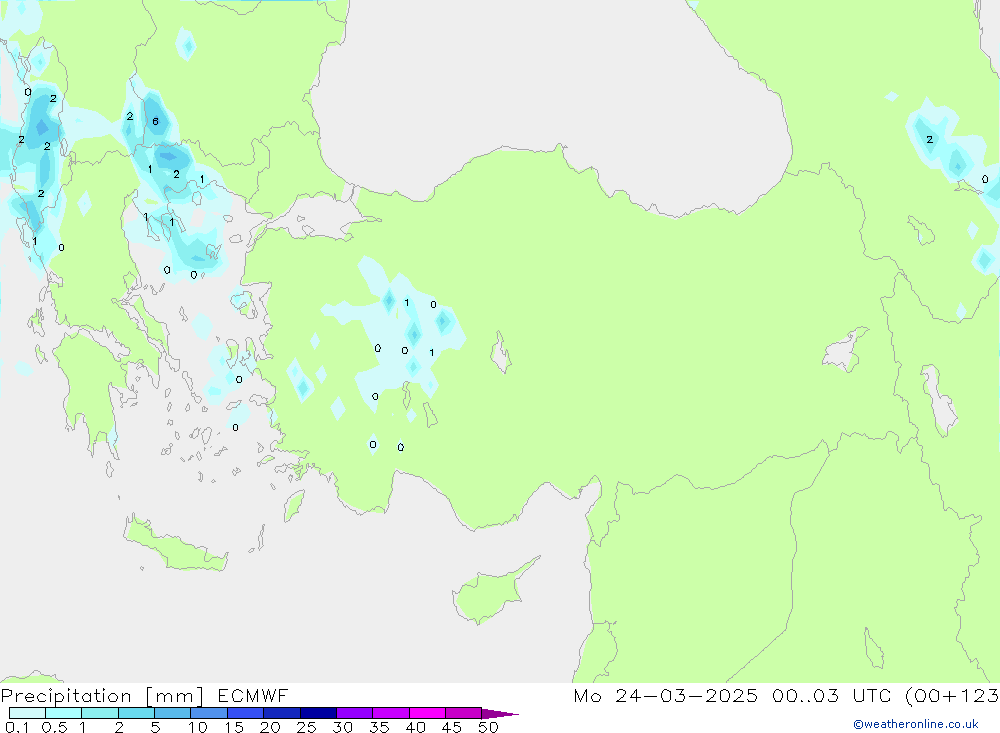This screenshot has height=733, width=1000.
Task: Click the legend scale label '0.1'
Action: [x=17, y=727]
